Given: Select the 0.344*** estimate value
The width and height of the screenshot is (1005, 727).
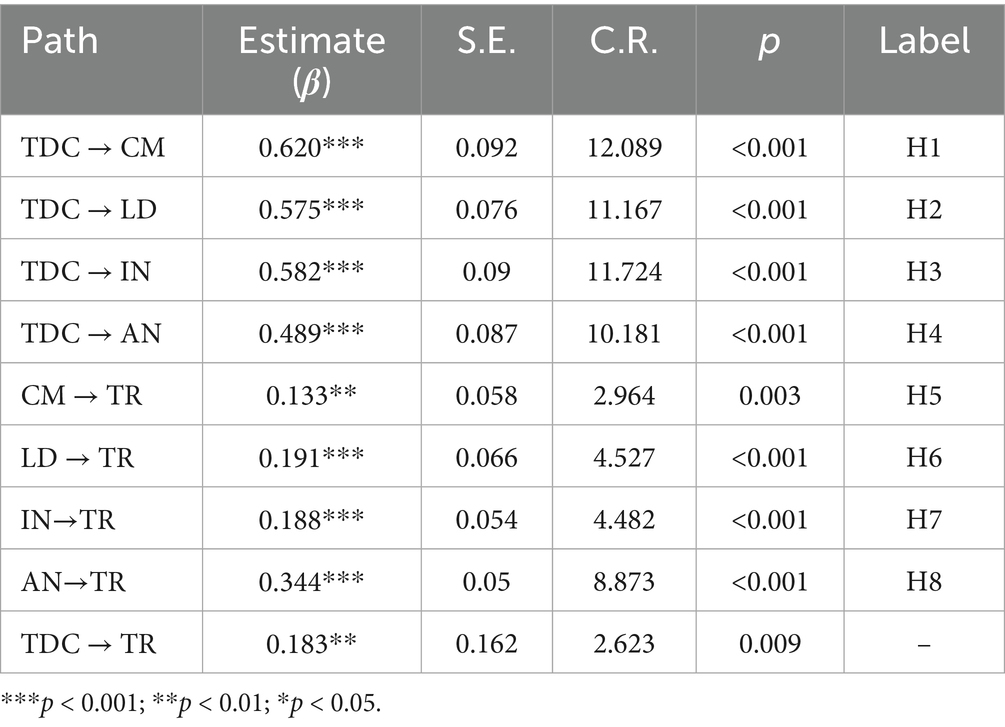Looking at the screenshot, I should pos(311,581).
